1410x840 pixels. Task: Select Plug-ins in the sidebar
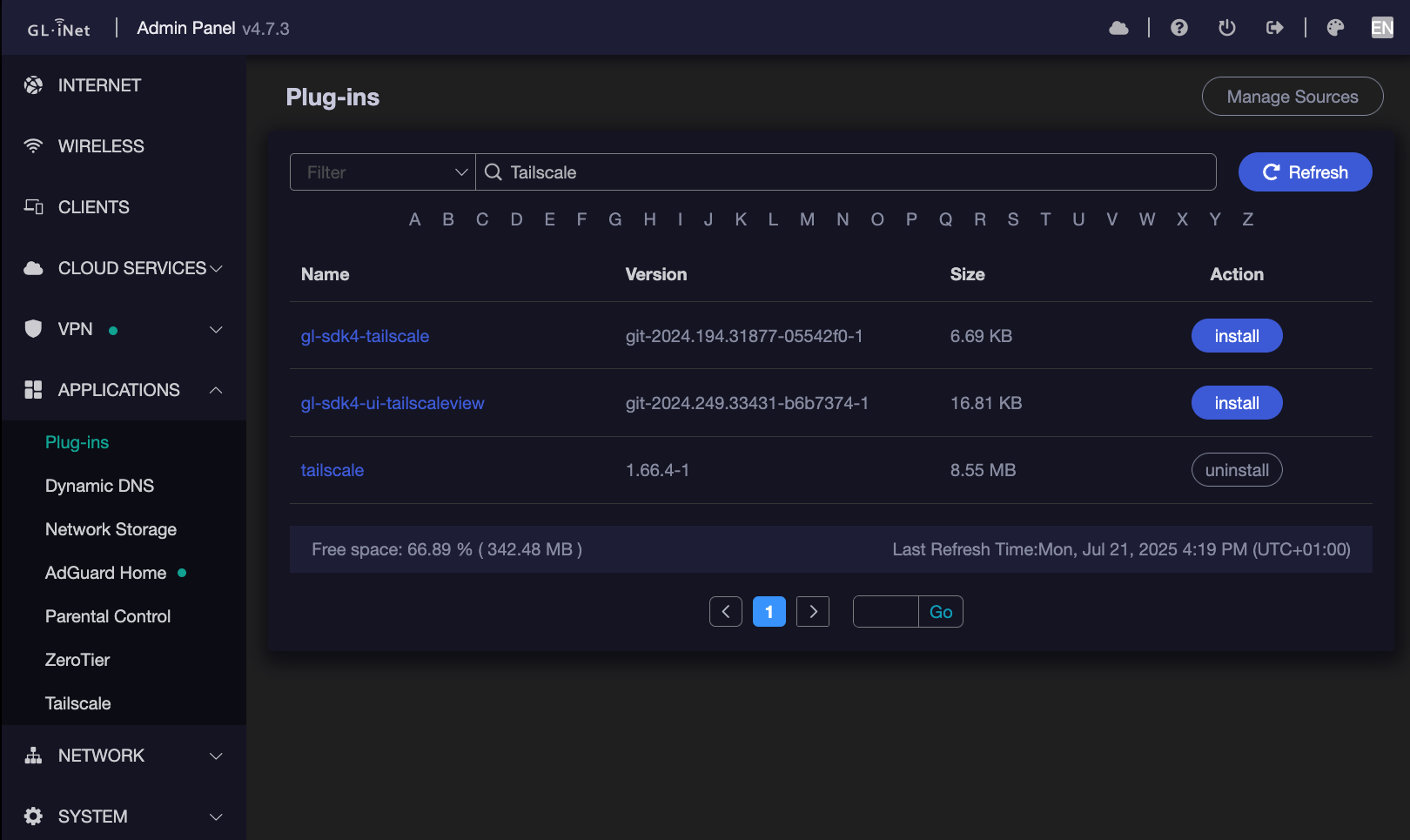[77, 442]
